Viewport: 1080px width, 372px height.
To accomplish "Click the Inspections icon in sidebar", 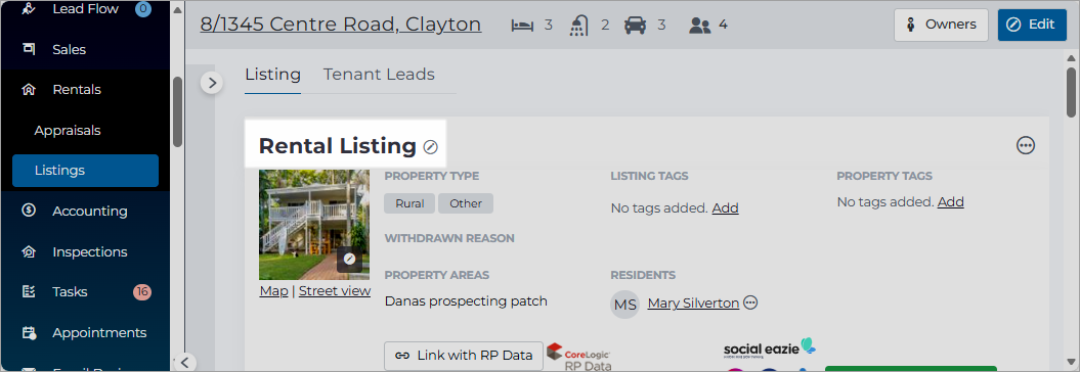I will [x=28, y=251].
